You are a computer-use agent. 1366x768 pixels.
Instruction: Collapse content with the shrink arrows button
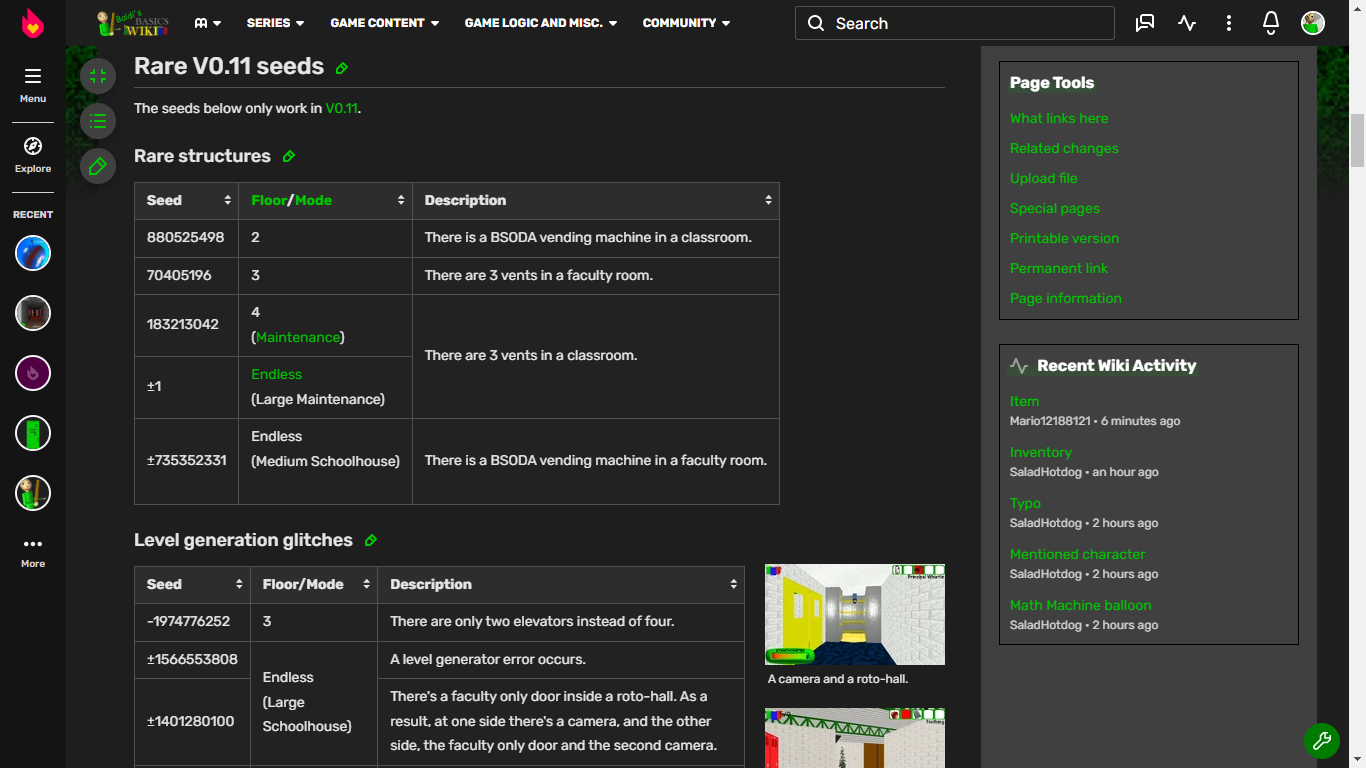click(x=98, y=76)
